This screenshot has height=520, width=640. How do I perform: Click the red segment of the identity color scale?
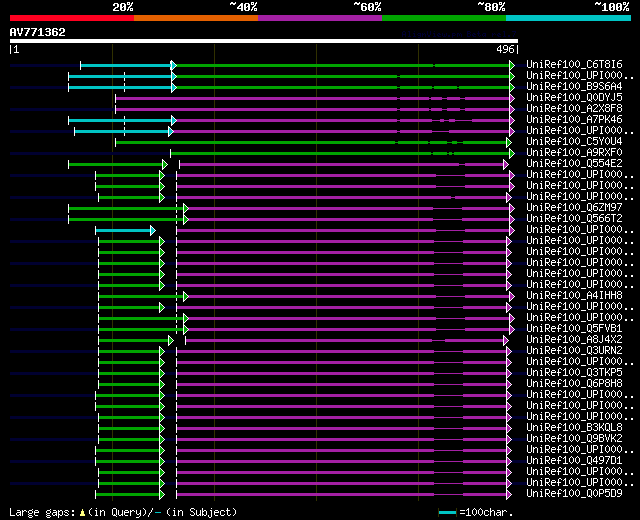coord(72,18)
